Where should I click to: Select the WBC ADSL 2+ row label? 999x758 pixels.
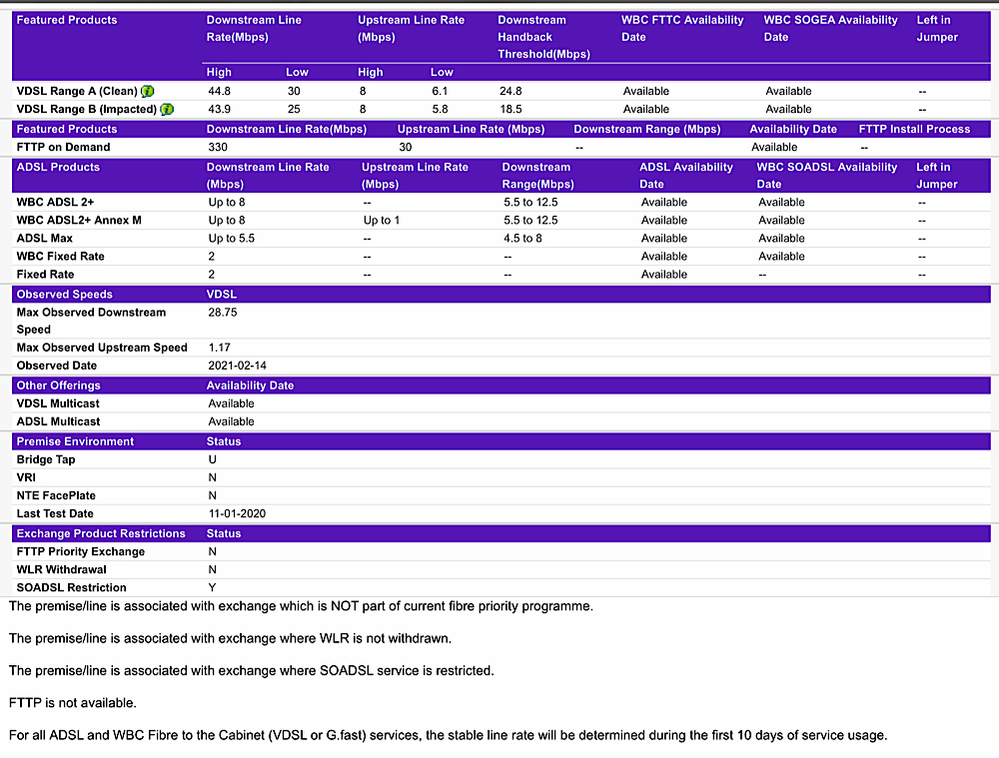[x=55, y=202]
